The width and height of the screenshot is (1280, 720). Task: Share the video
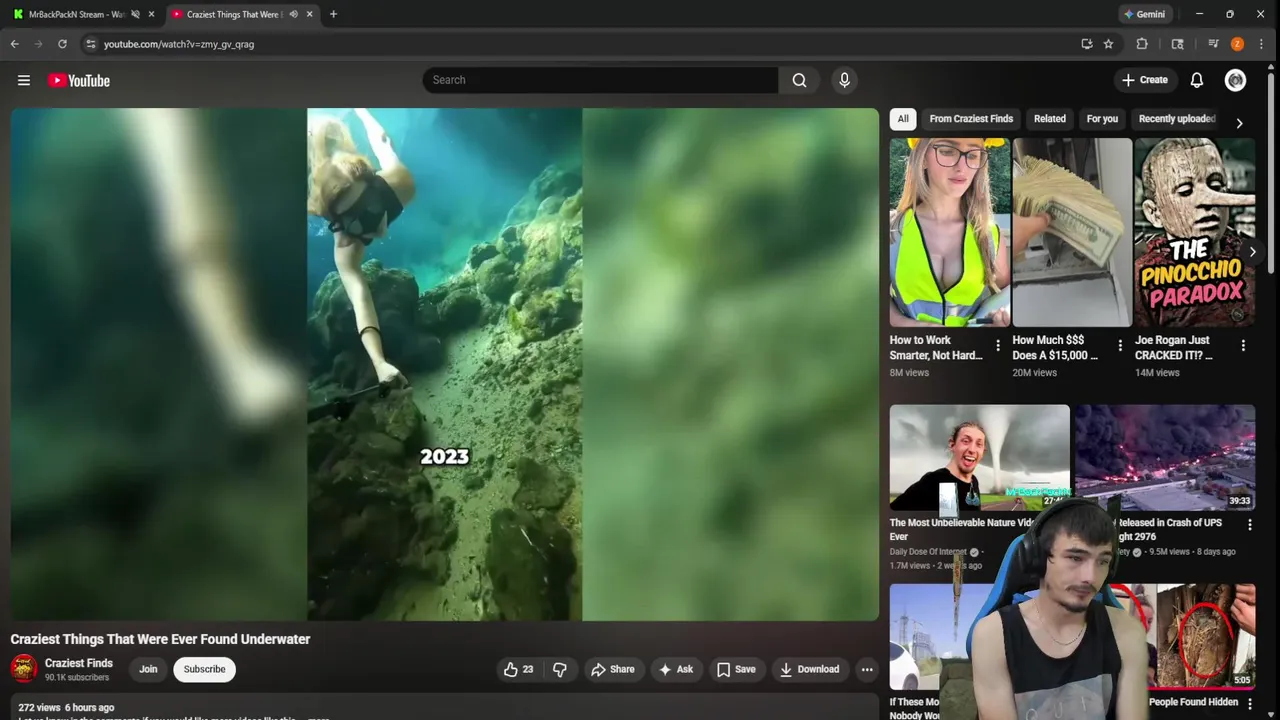coord(612,669)
